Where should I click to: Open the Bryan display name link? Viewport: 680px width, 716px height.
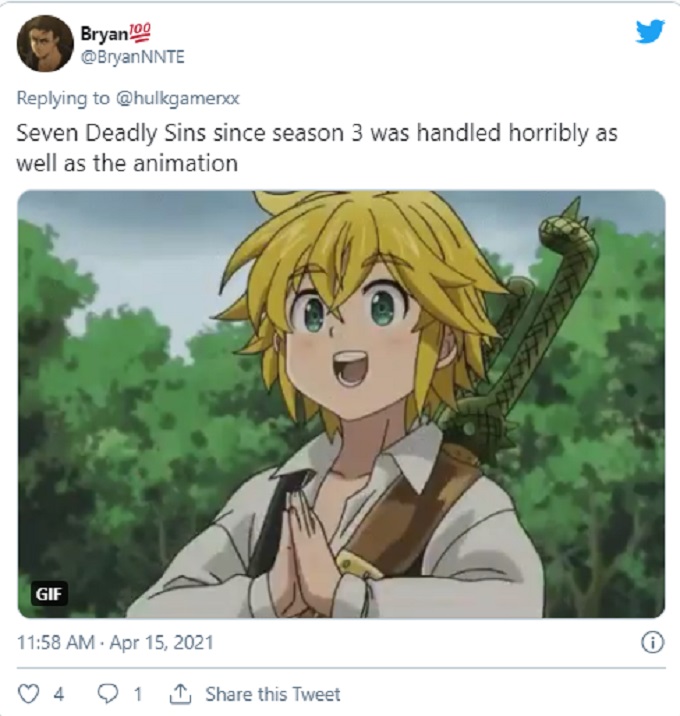click(105, 33)
